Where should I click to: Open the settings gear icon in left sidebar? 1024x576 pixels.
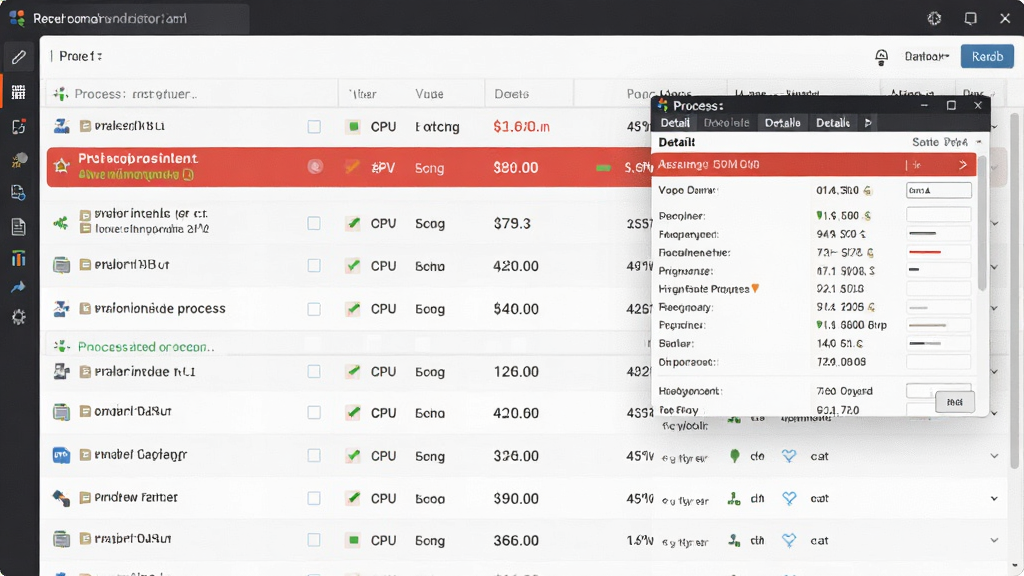[x=18, y=317]
